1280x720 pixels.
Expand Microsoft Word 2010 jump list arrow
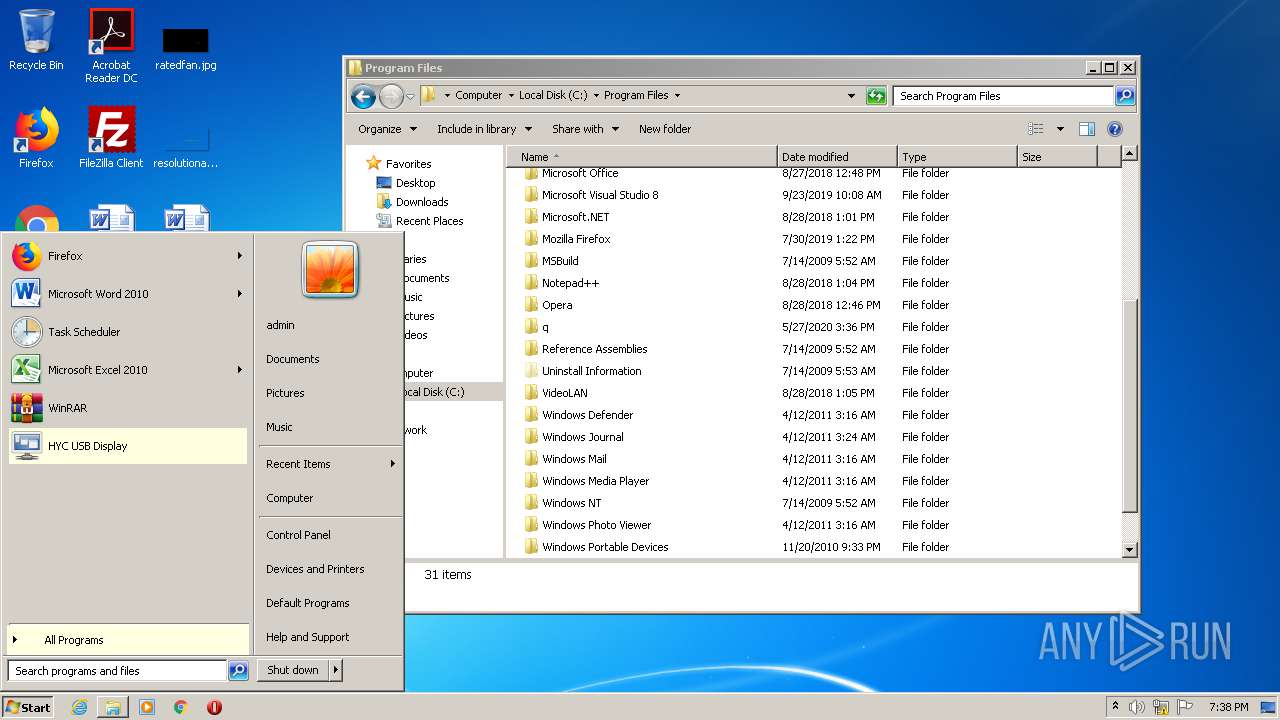[x=239, y=294]
